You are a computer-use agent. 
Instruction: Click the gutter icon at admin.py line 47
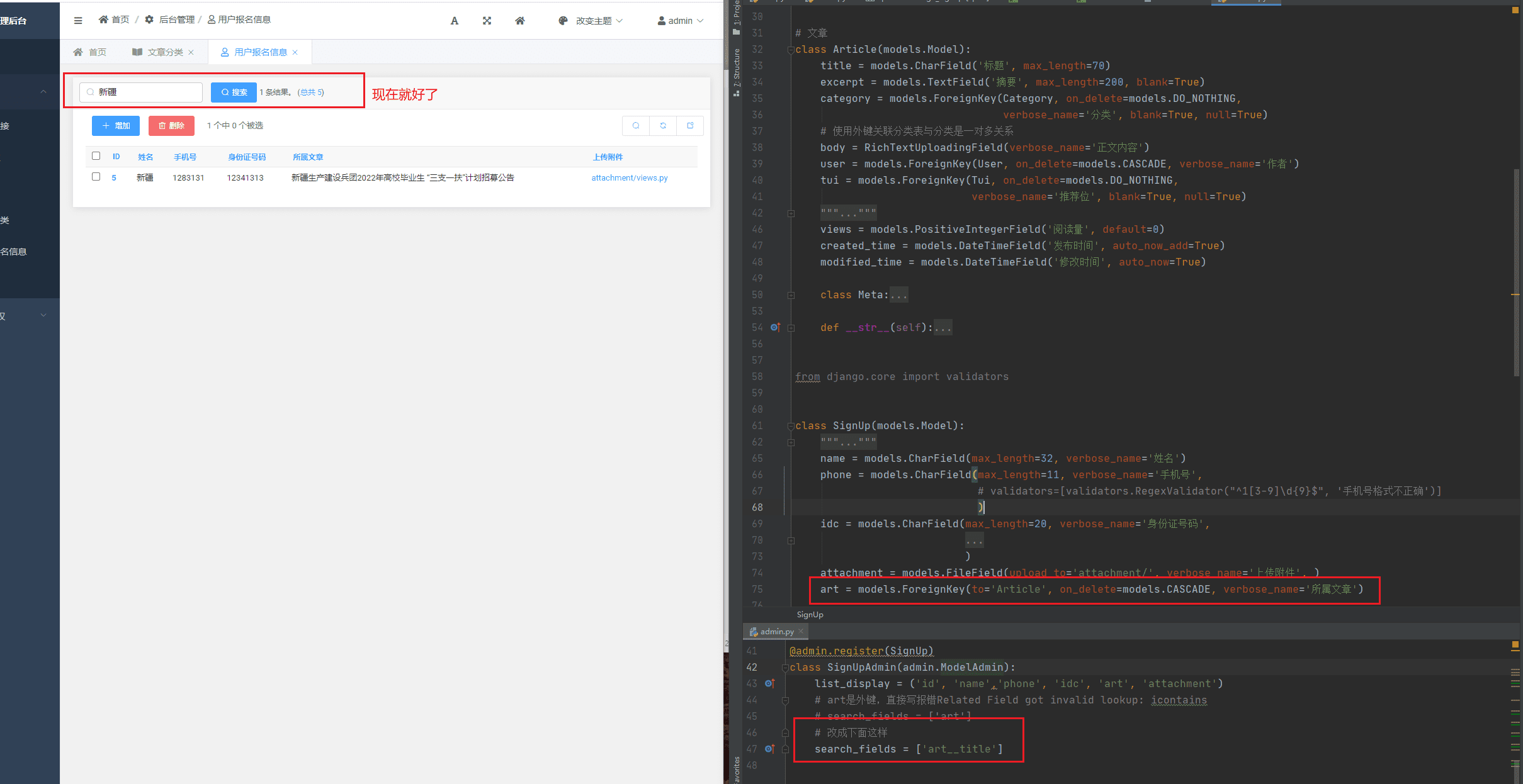coord(769,749)
